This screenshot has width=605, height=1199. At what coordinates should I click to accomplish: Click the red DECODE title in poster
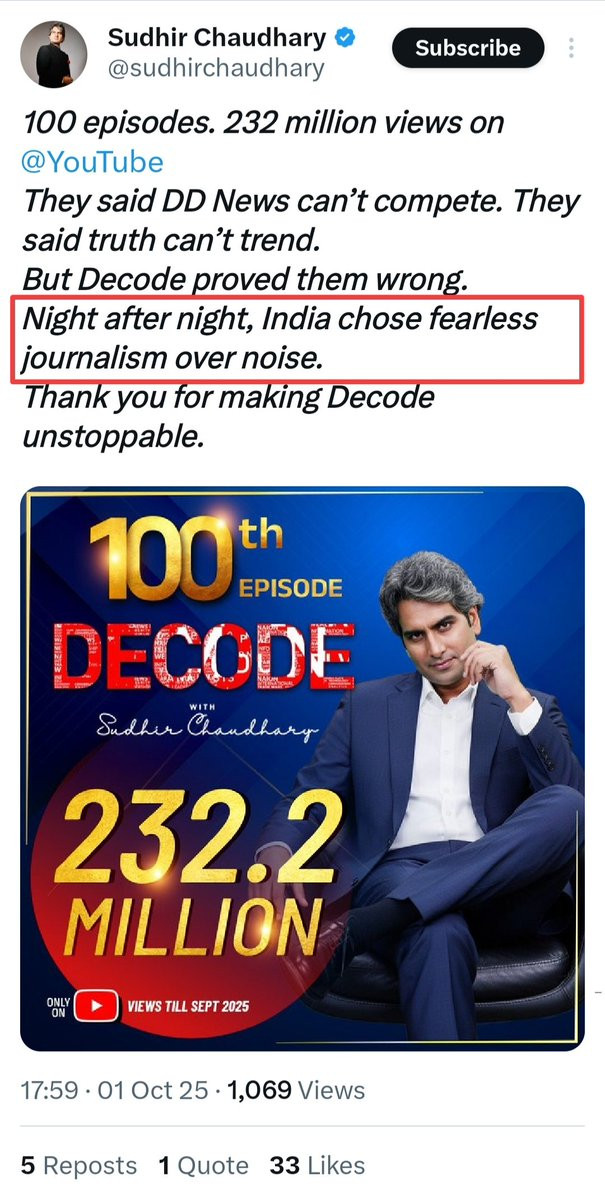207,656
